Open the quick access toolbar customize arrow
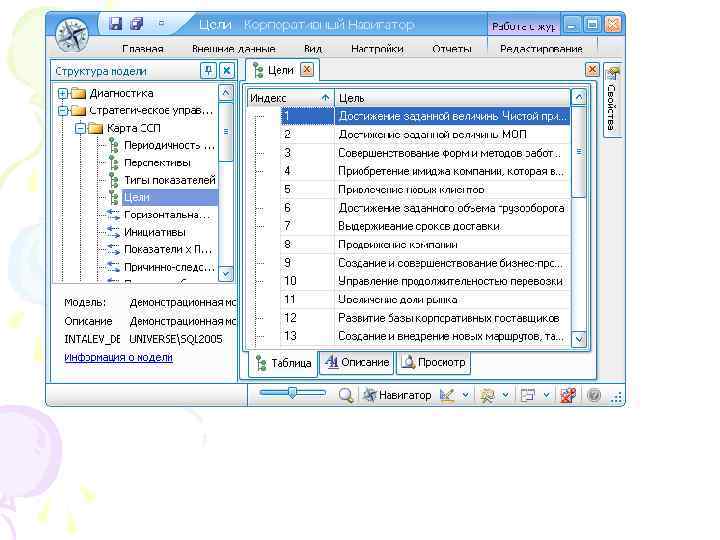Image resolution: width=720 pixels, height=540 pixels. (161, 22)
